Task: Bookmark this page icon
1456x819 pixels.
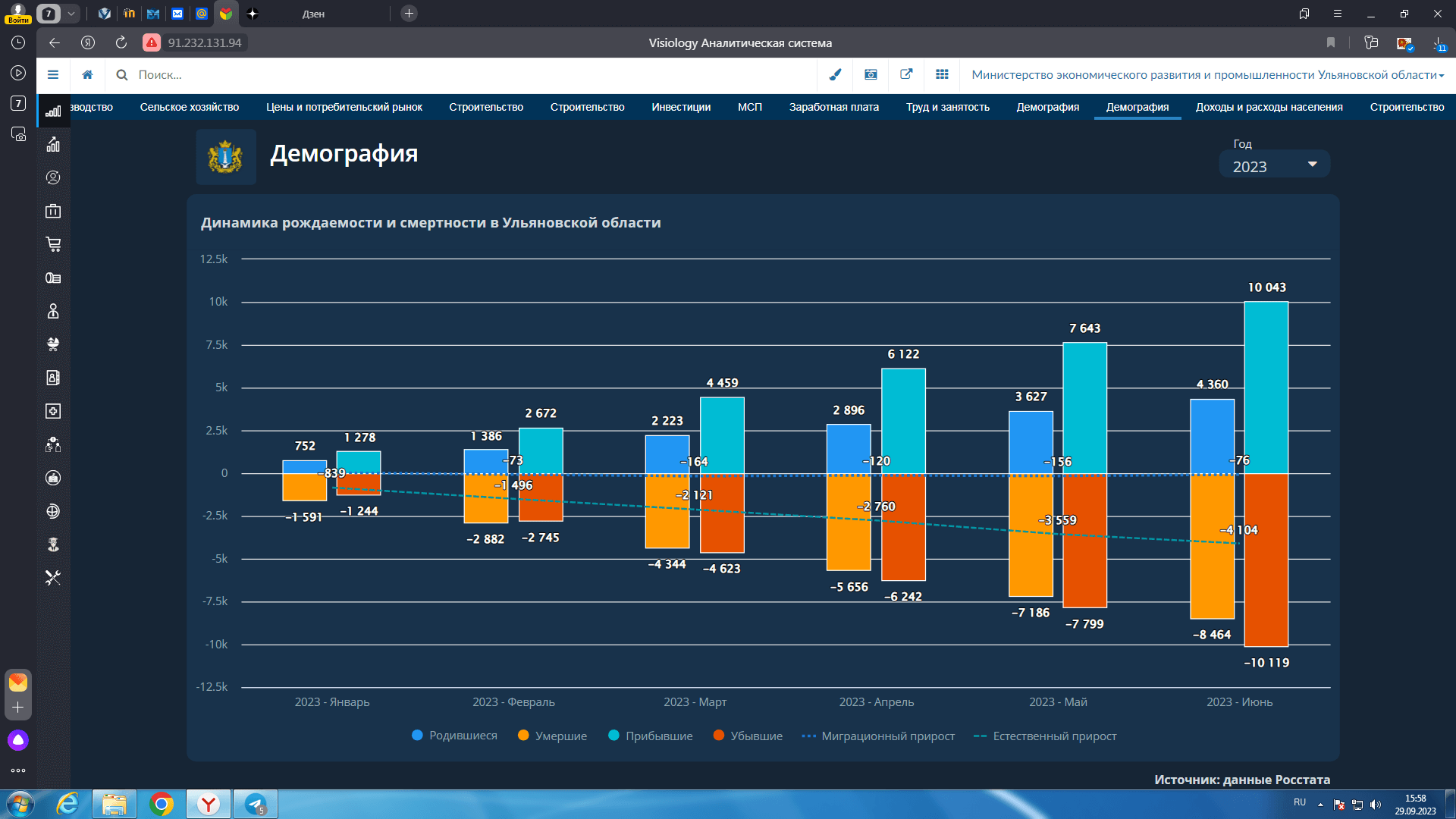Action: [x=1330, y=42]
